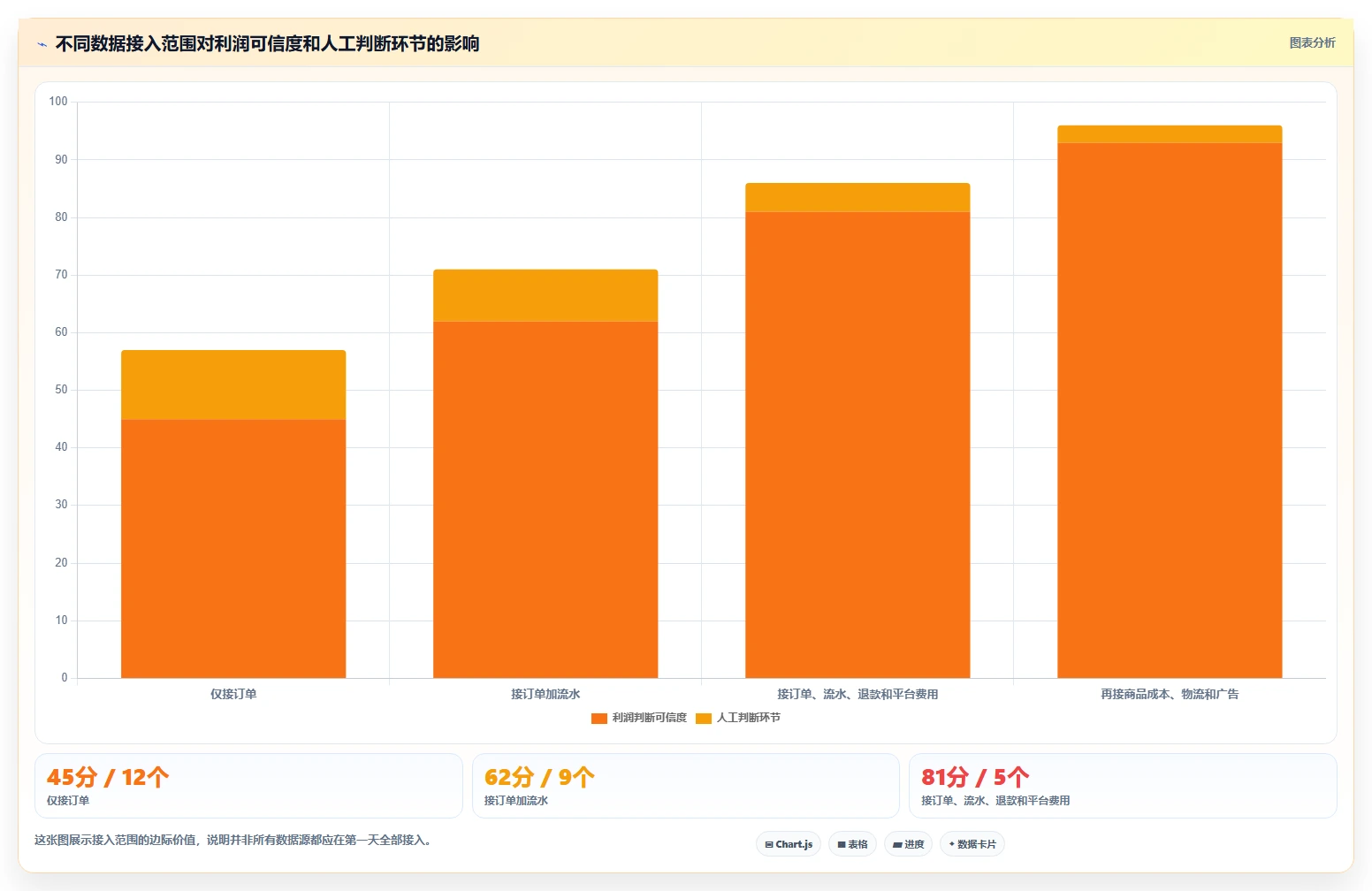Click the Chart.js tag chip
The height and width of the screenshot is (891, 1372).
[789, 844]
